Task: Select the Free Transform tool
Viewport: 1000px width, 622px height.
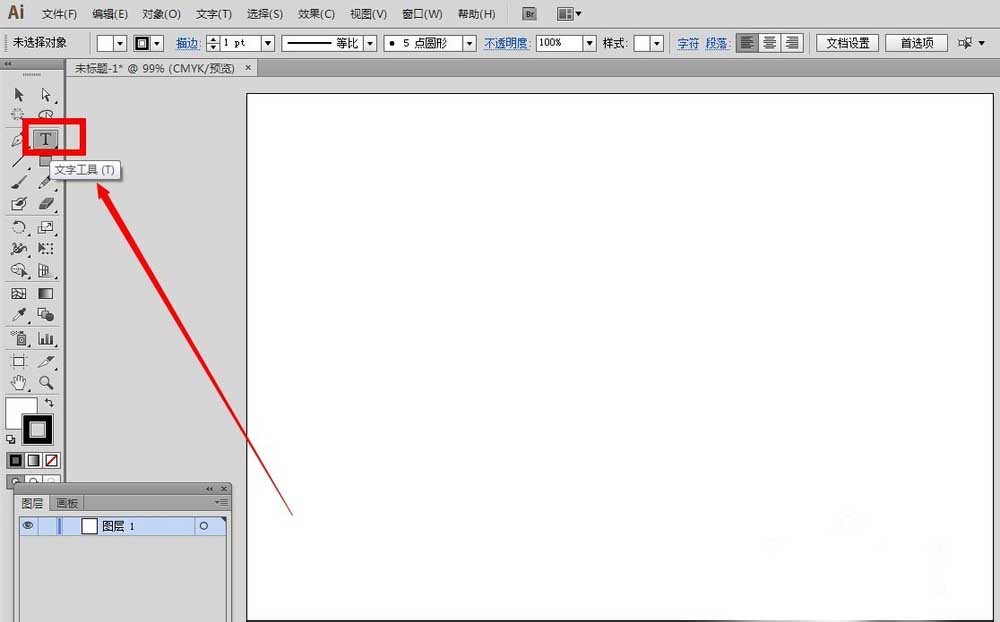Action: 46,249
